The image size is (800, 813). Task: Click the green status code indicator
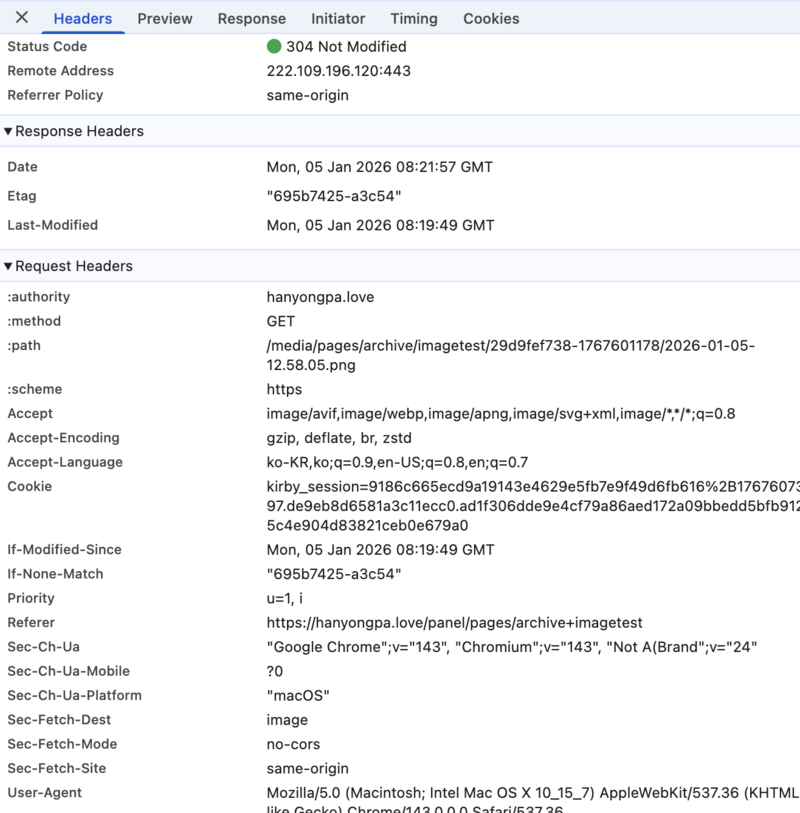pyautogui.click(x=274, y=46)
